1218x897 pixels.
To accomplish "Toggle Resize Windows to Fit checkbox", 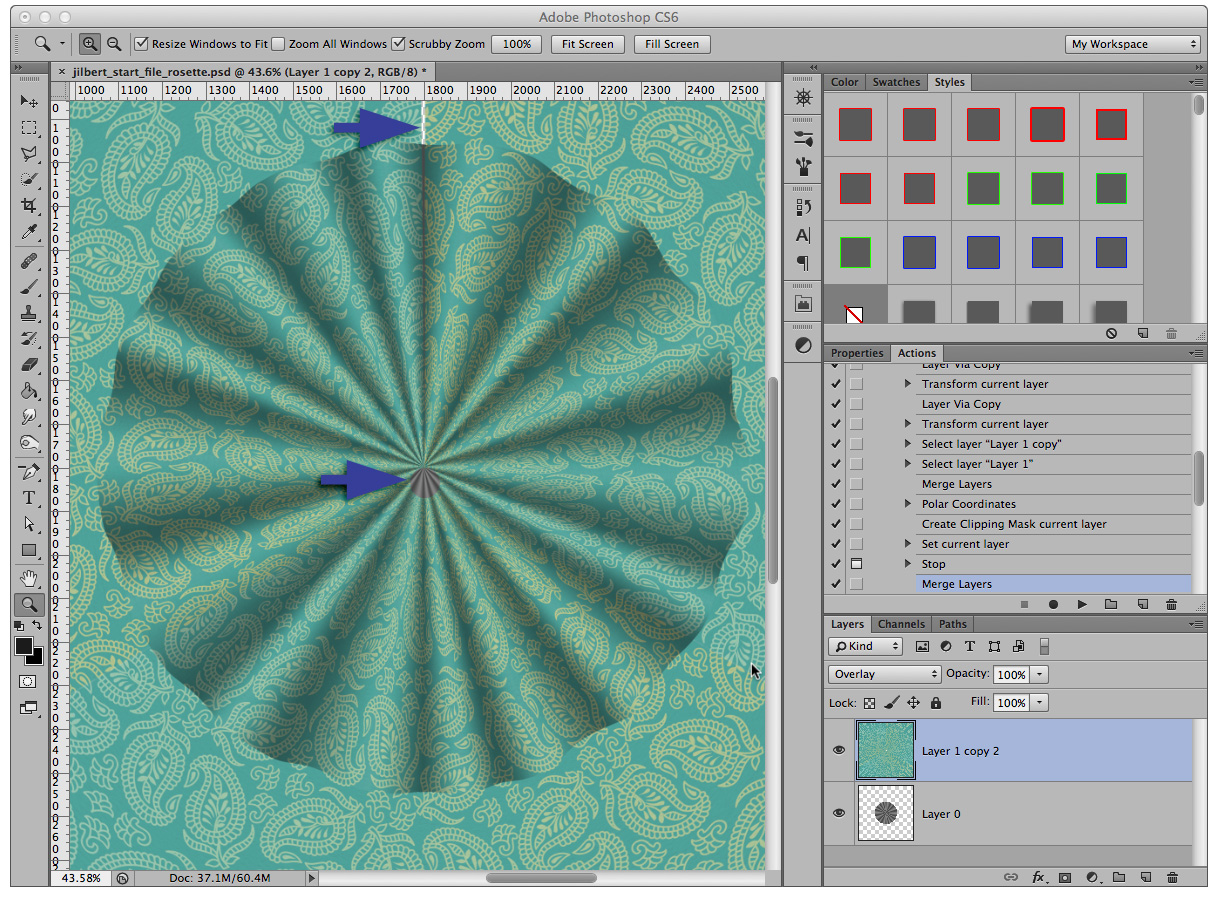I will point(142,44).
